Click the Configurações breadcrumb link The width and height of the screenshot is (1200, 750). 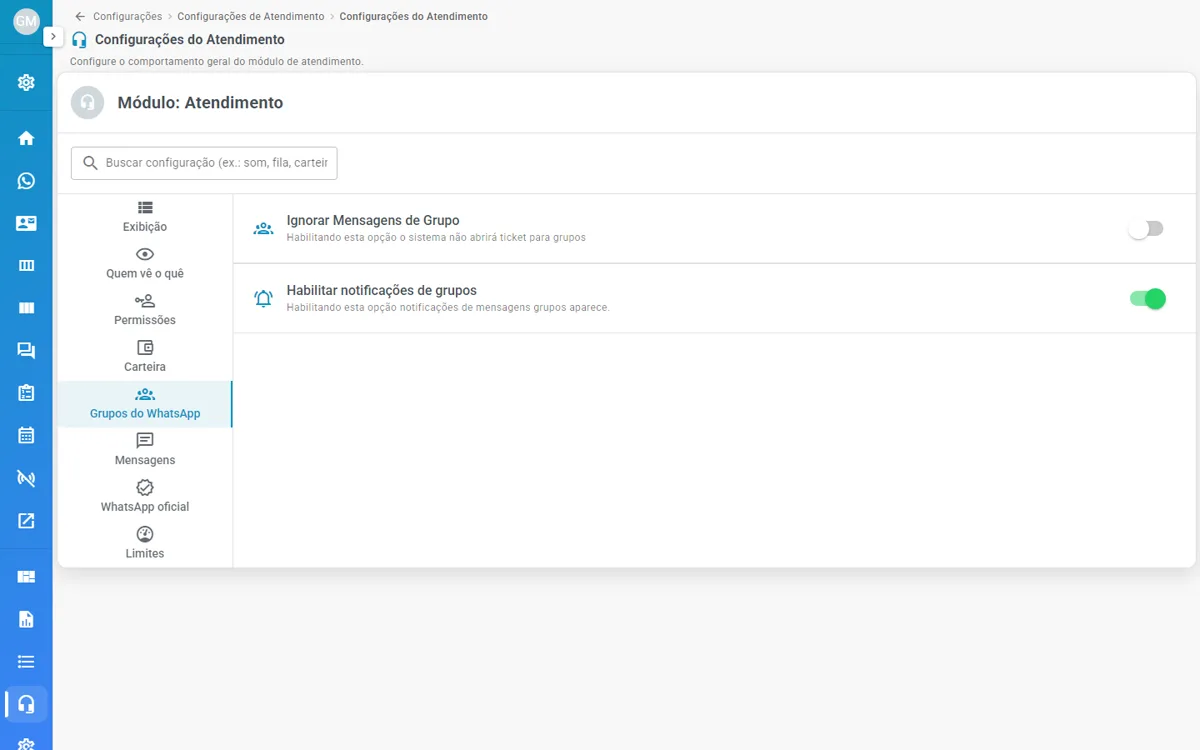point(127,17)
